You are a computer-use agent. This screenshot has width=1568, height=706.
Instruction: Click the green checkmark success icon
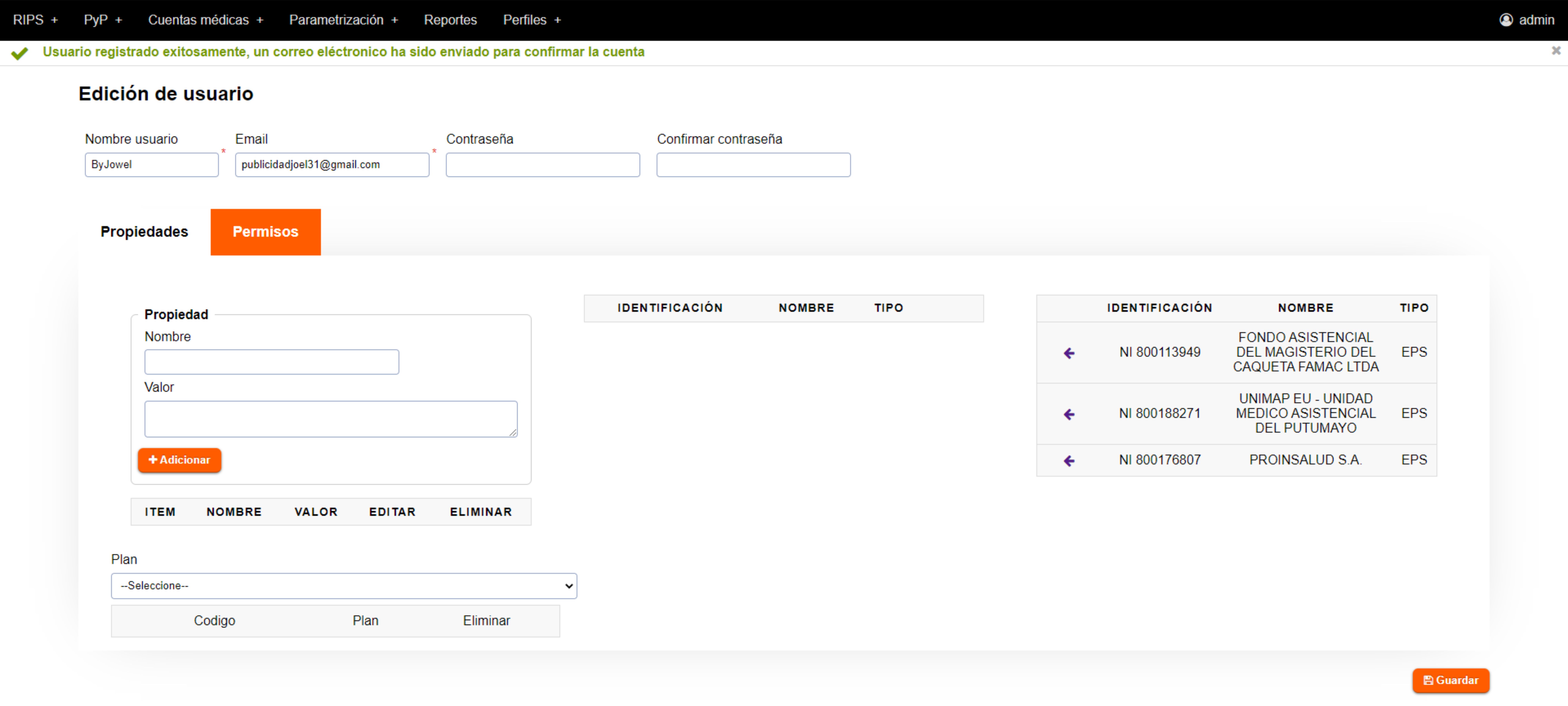pyautogui.click(x=19, y=53)
